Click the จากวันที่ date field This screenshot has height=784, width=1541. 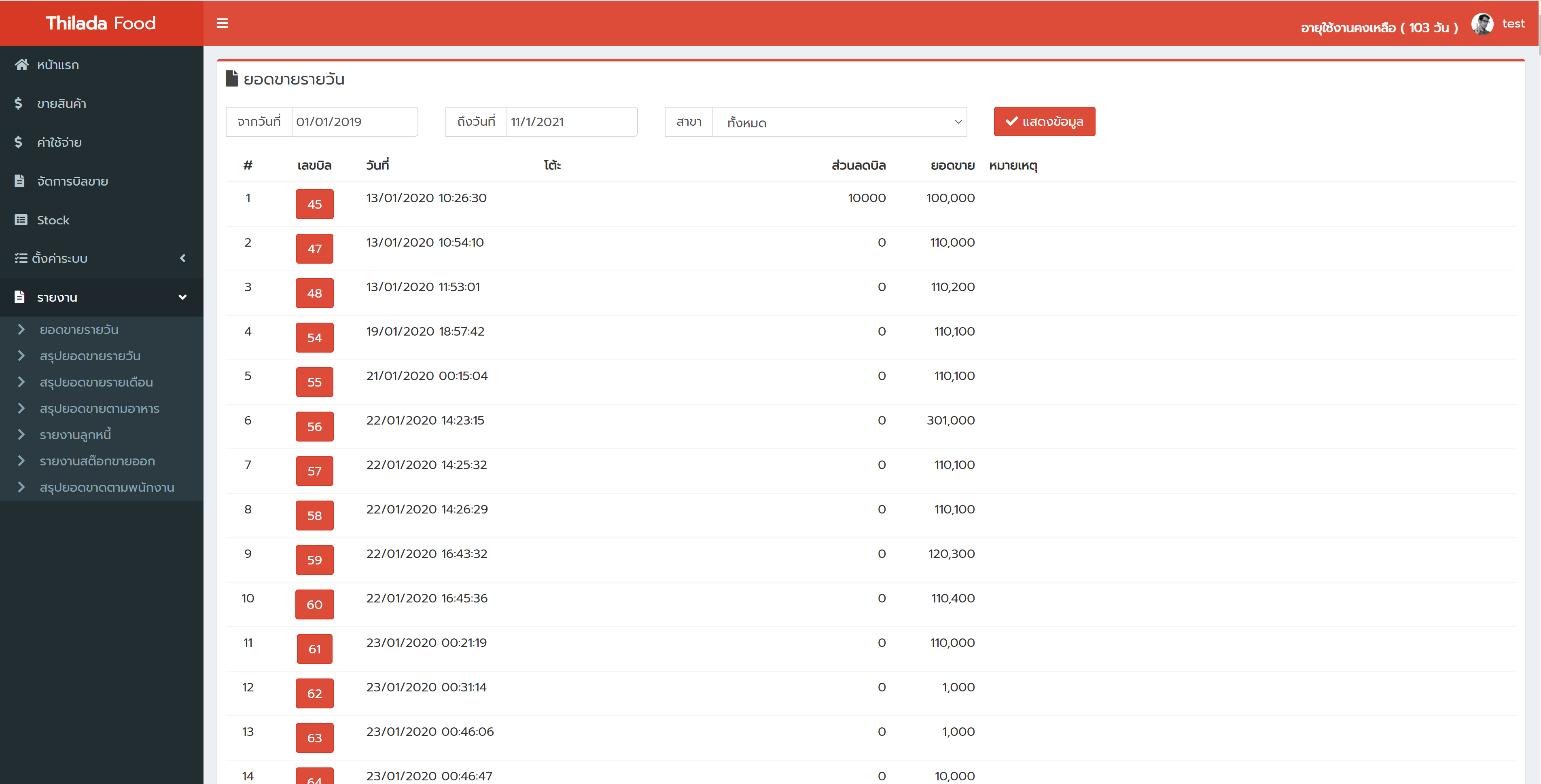[354, 121]
